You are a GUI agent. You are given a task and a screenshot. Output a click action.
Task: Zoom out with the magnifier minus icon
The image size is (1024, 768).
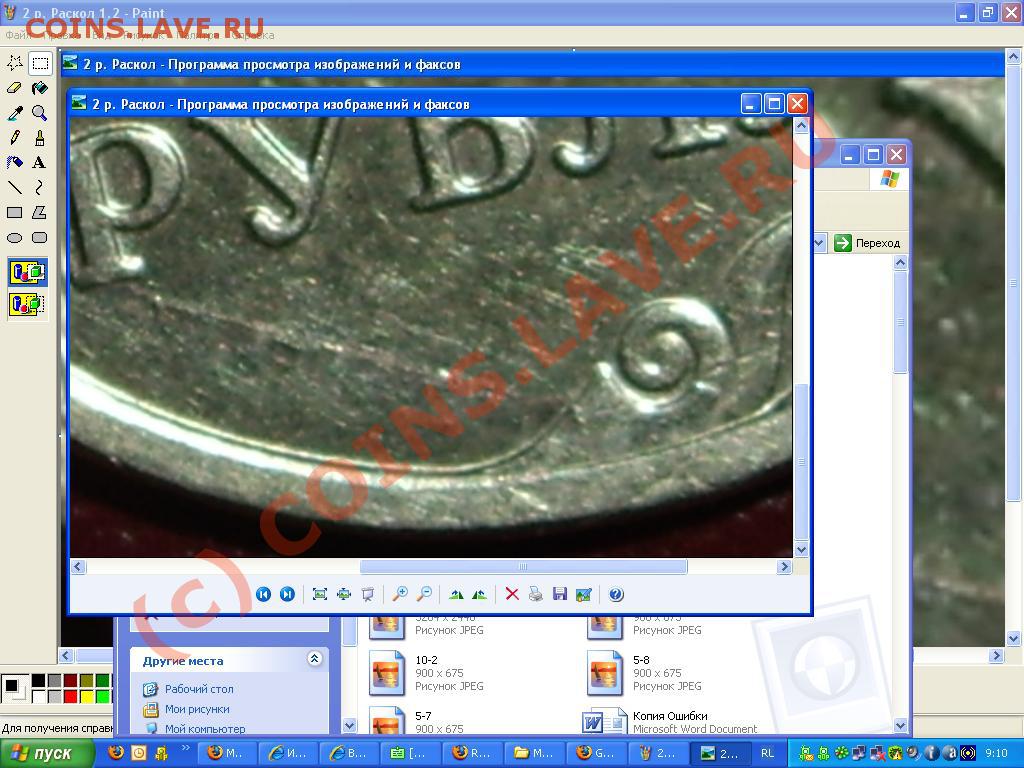click(x=424, y=594)
